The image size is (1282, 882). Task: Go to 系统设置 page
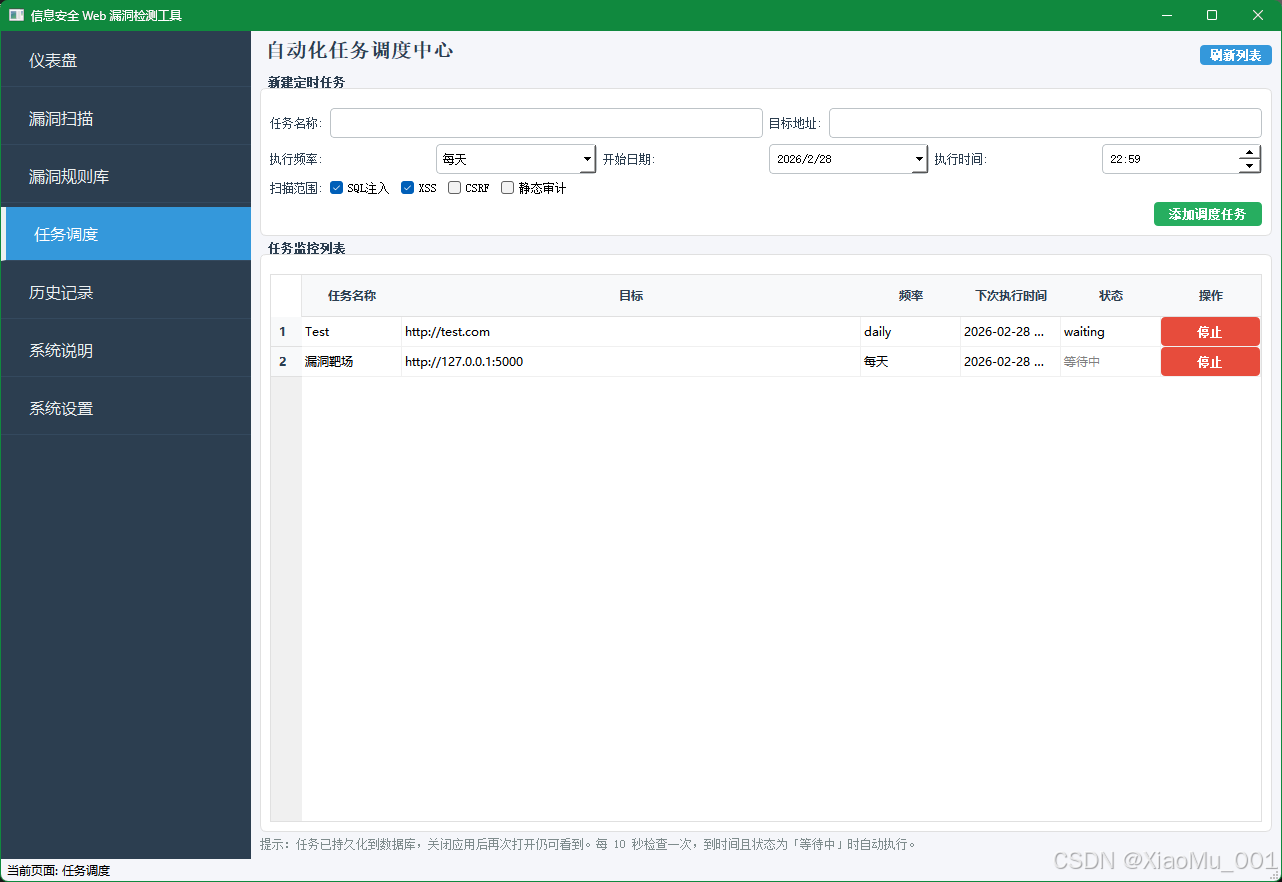tap(126, 408)
